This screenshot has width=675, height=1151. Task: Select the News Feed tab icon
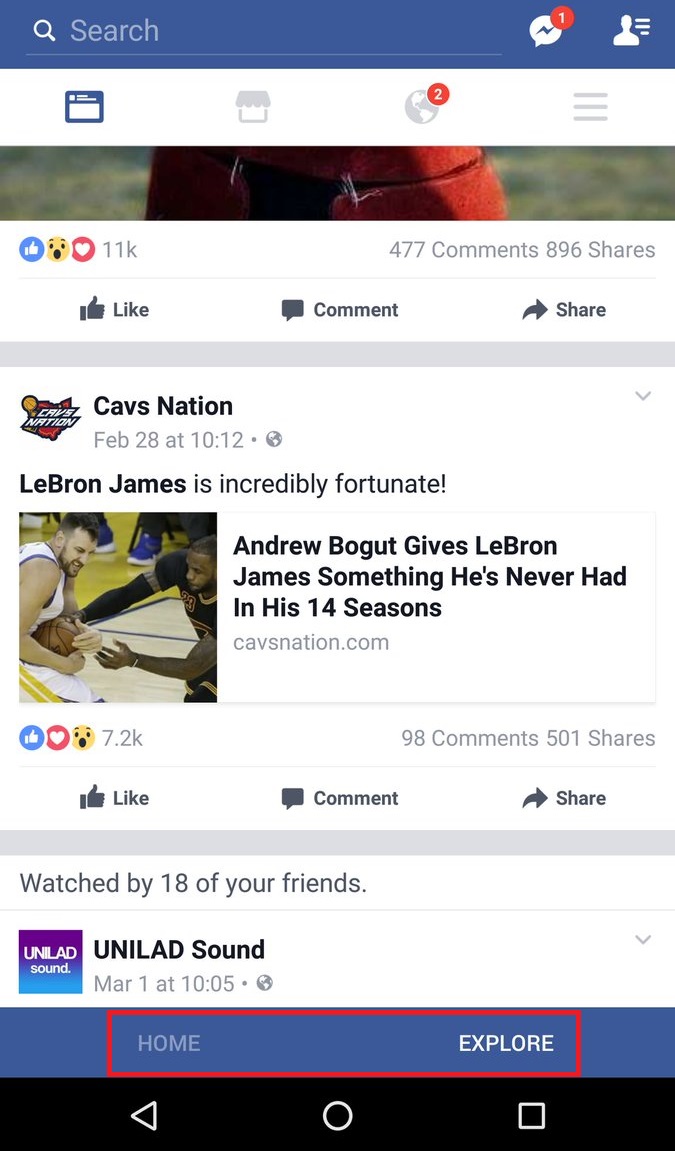click(84, 107)
